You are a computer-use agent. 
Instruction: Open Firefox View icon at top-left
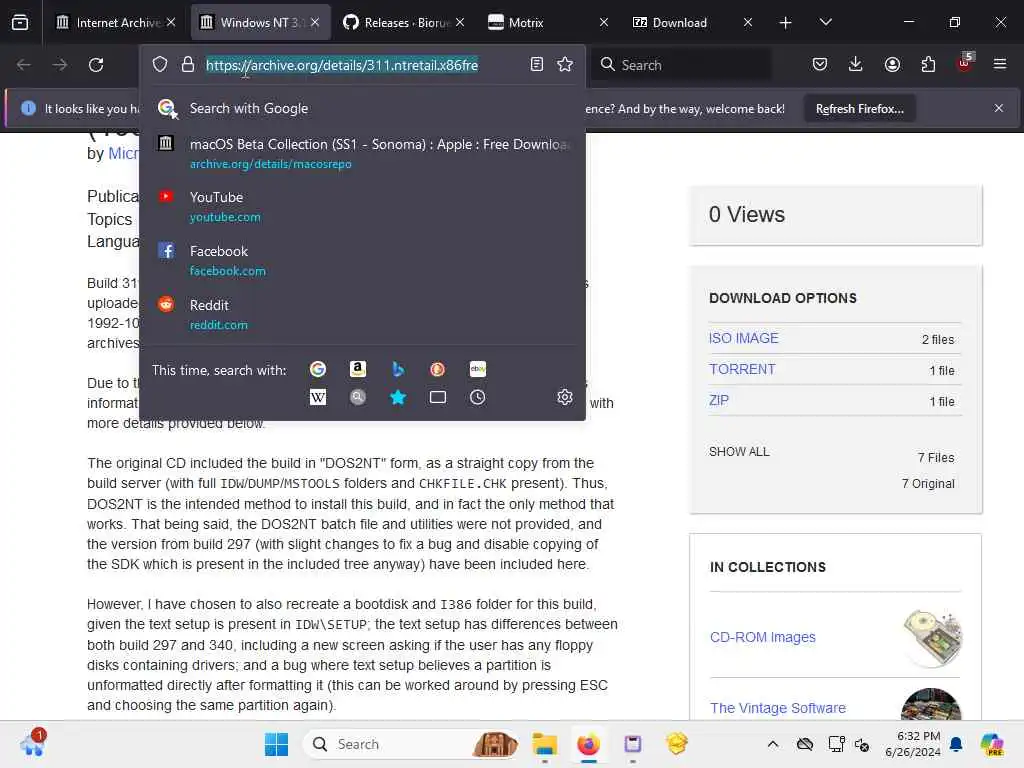(x=20, y=23)
